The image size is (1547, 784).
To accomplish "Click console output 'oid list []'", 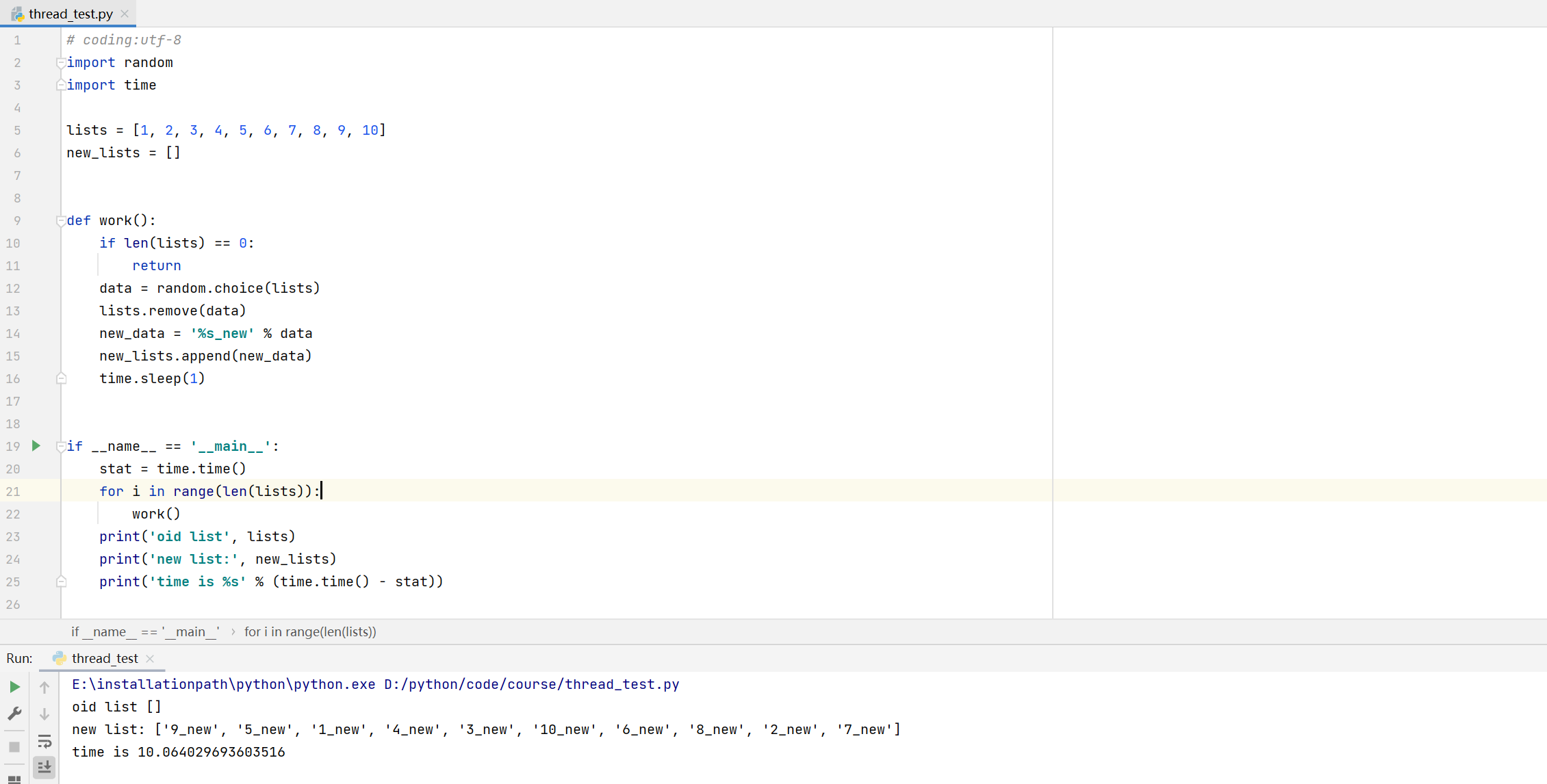I will point(117,707).
